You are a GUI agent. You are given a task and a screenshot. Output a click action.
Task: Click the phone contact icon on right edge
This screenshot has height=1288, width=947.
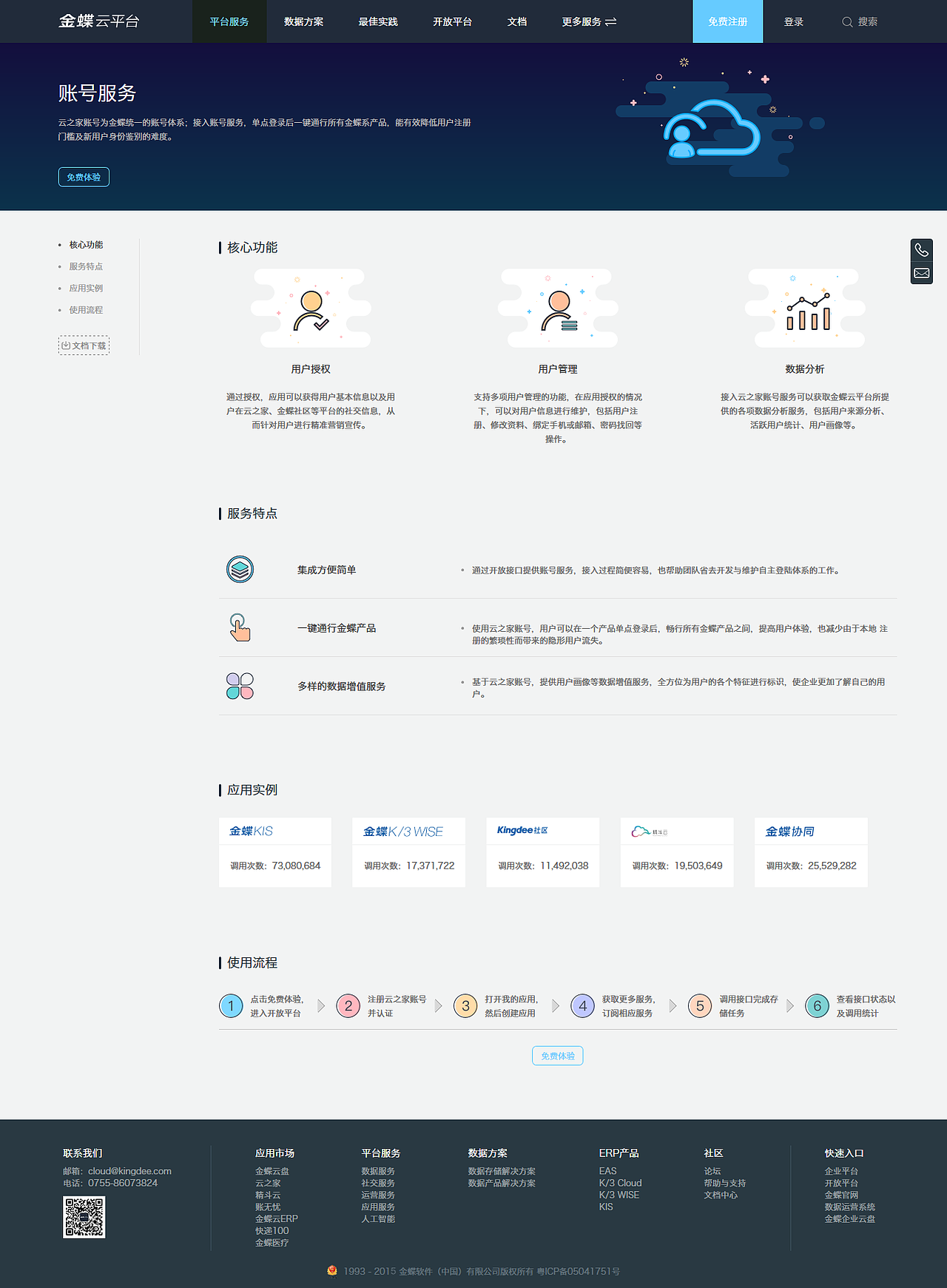point(921,250)
